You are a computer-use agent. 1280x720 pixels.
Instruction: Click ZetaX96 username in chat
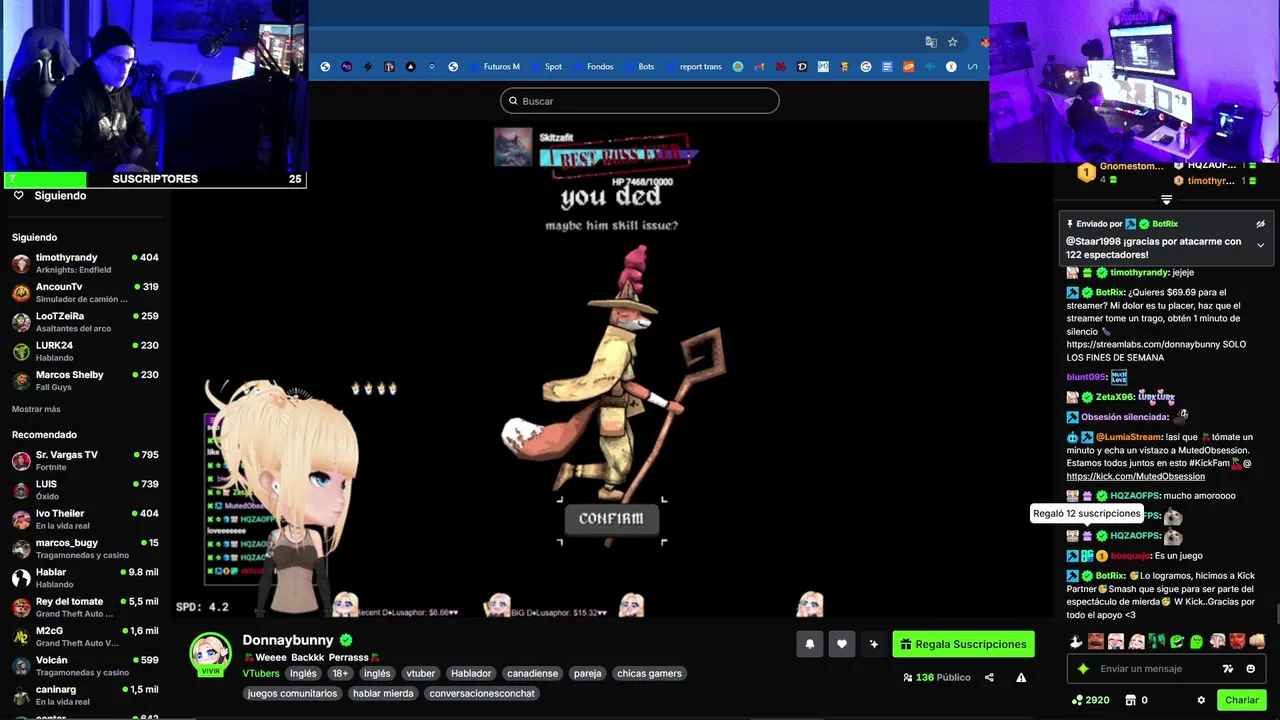[x=1112, y=397]
